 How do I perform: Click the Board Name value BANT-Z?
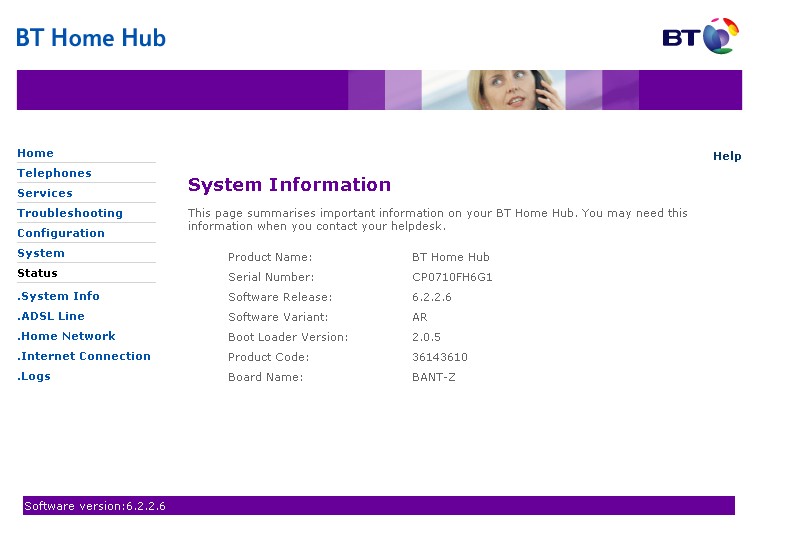[x=434, y=377]
